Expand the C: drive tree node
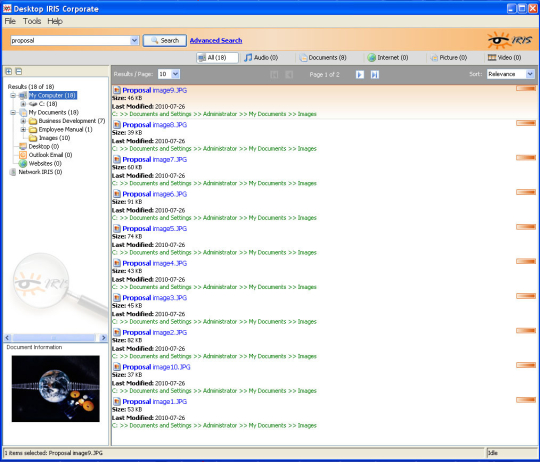540x462 pixels. coord(23,104)
